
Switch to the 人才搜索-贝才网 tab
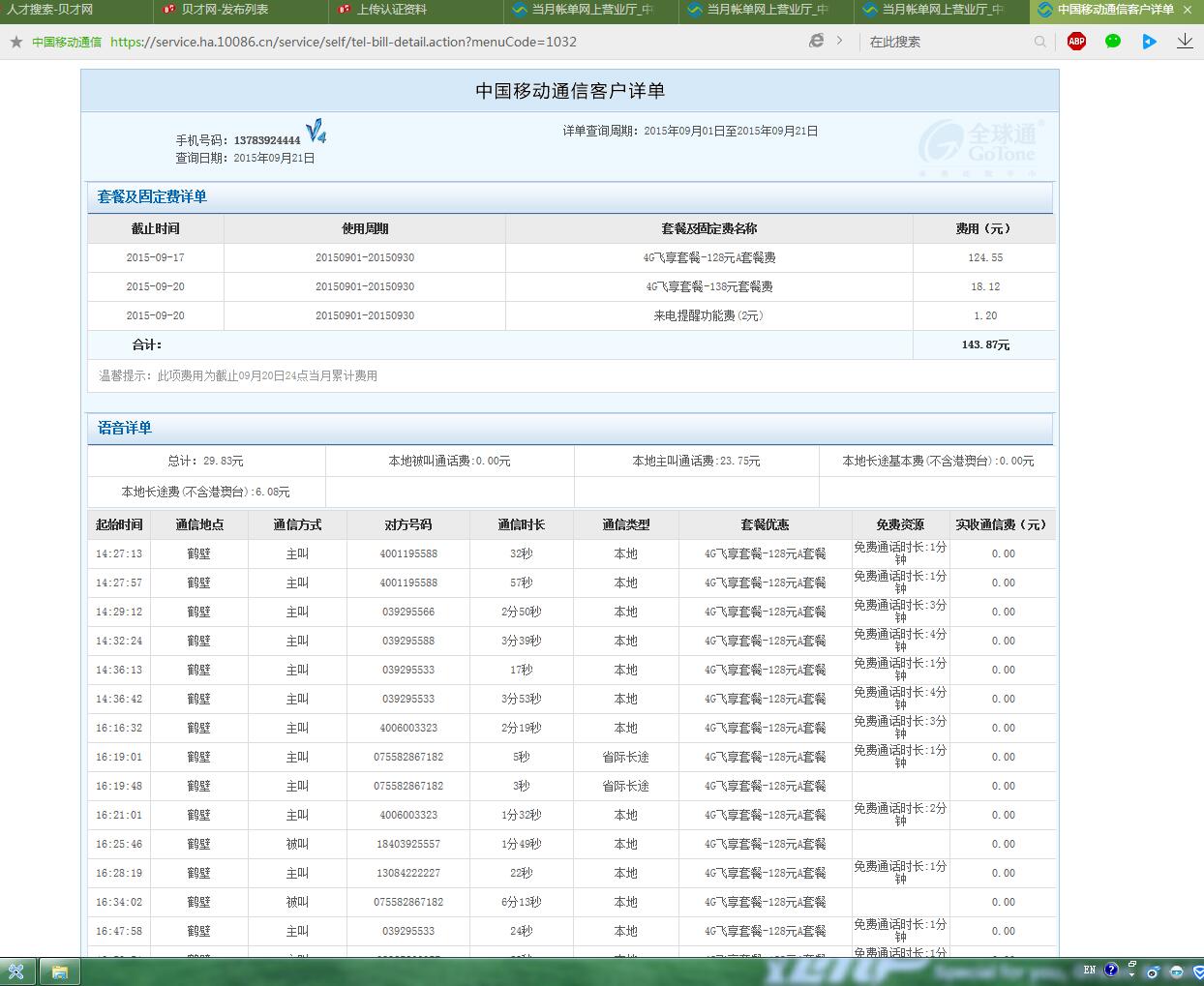coord(49,10)
